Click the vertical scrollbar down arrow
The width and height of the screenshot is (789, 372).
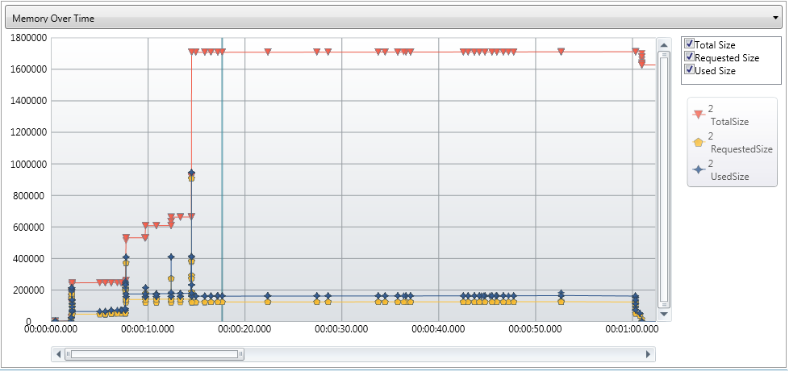coord(664,314)
